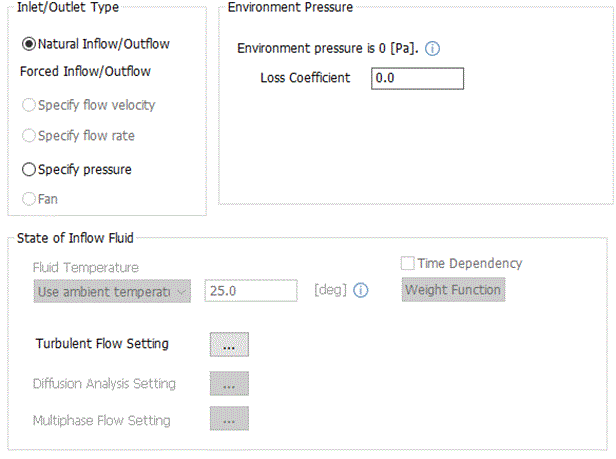Choose the Specify pressure option
Screen dimensions: 616x459
coord(28,169)
